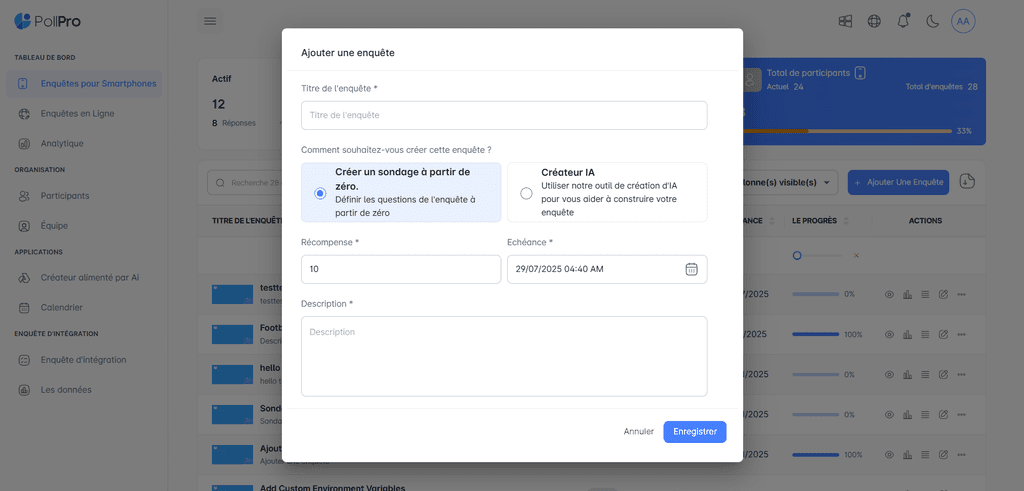Clear the progress filter with x icon

pos(856,255)
